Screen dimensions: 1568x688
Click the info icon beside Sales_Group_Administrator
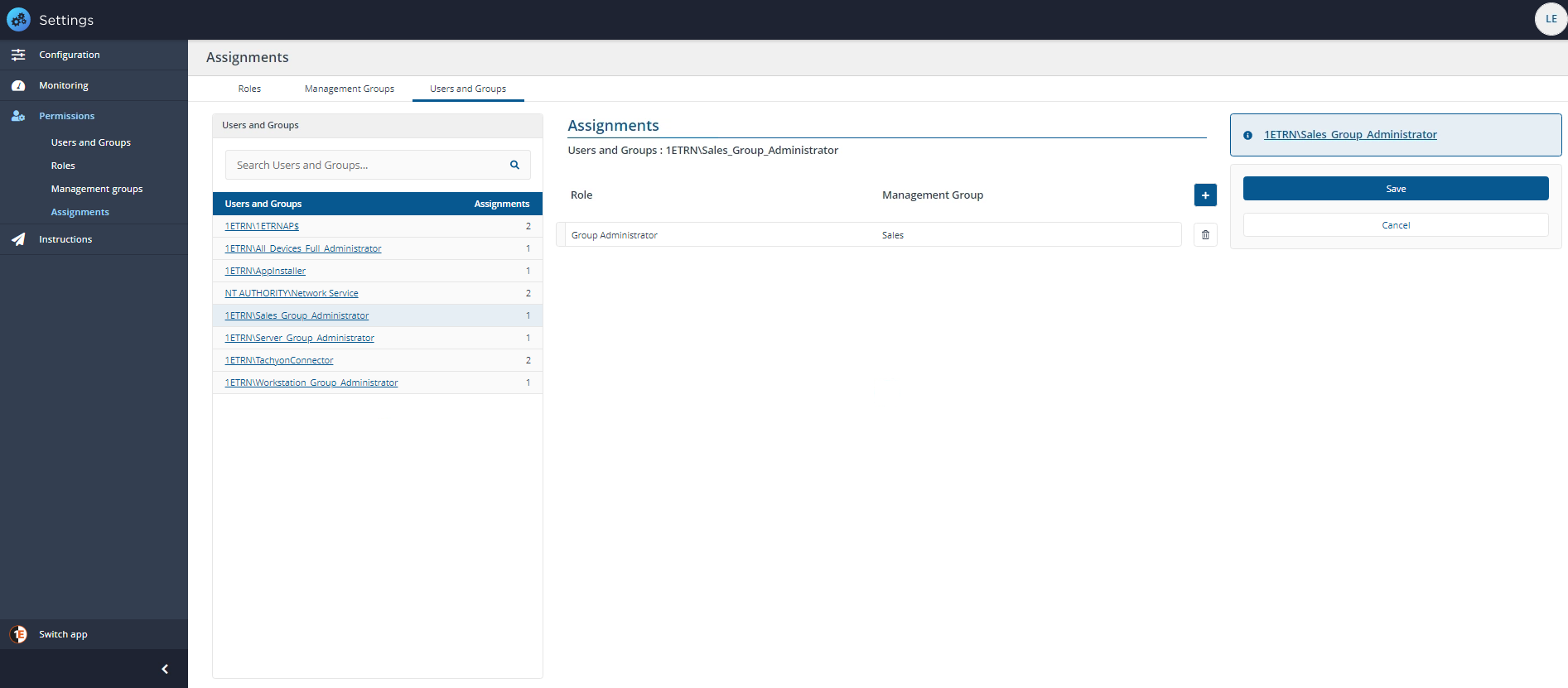[x=1247, y=135]
